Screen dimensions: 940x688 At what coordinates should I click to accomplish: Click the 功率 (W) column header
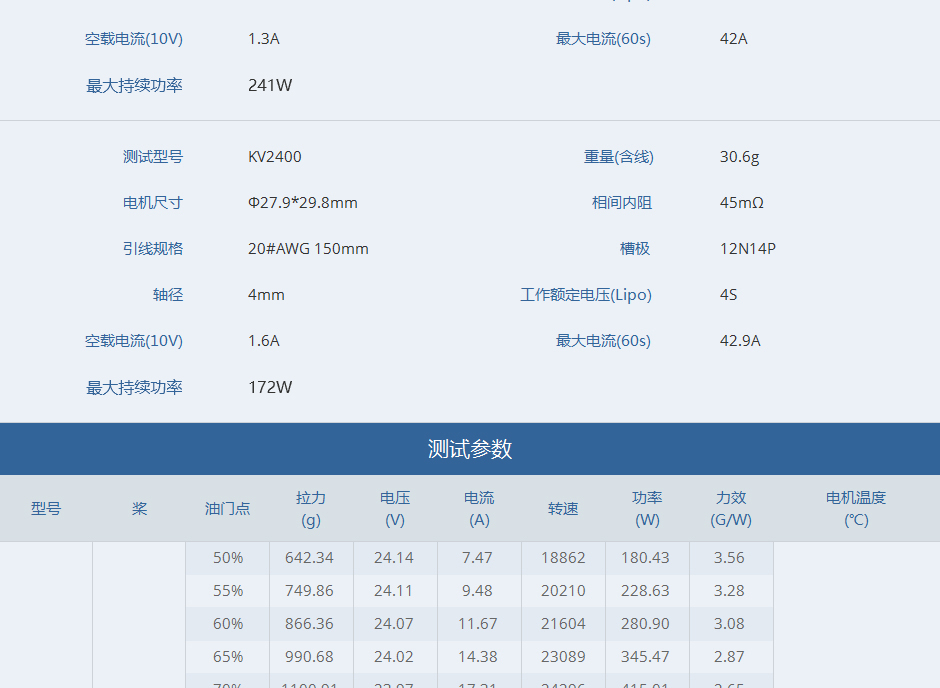tap(647, 509)
